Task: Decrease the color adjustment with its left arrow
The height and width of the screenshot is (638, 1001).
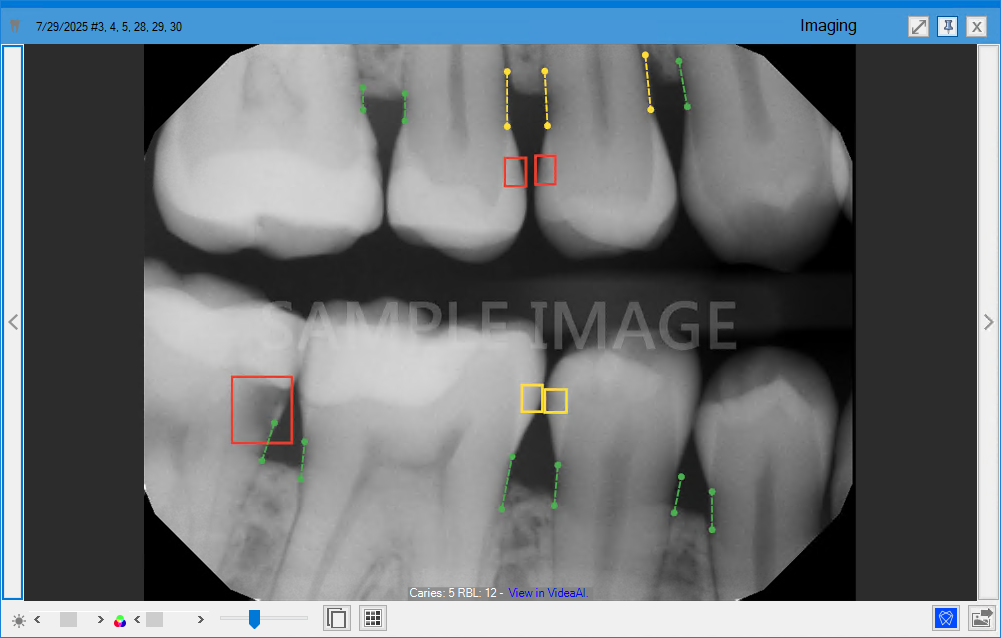Action: [x=137, y=619]
